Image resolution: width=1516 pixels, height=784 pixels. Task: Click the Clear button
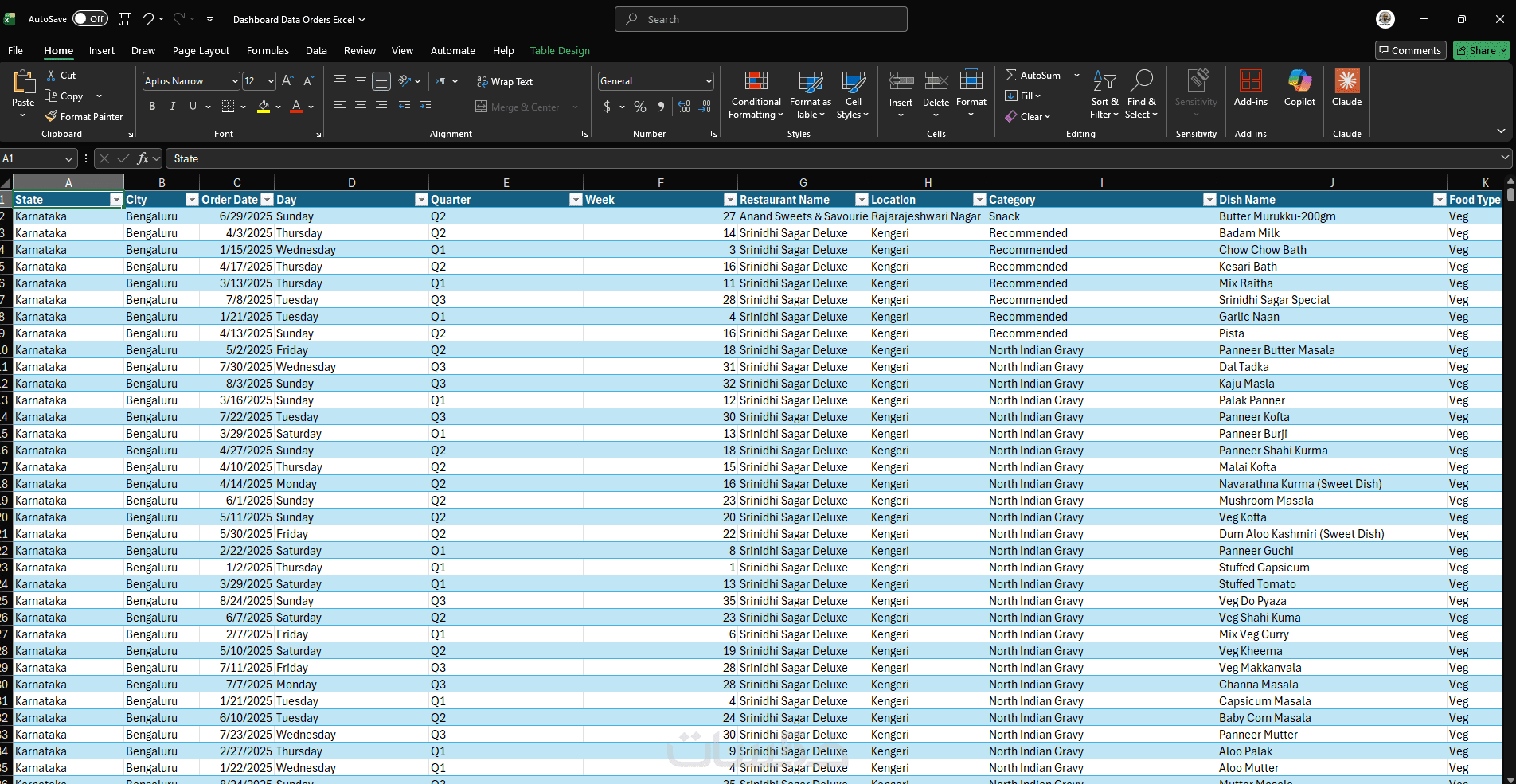(1028, 116)
